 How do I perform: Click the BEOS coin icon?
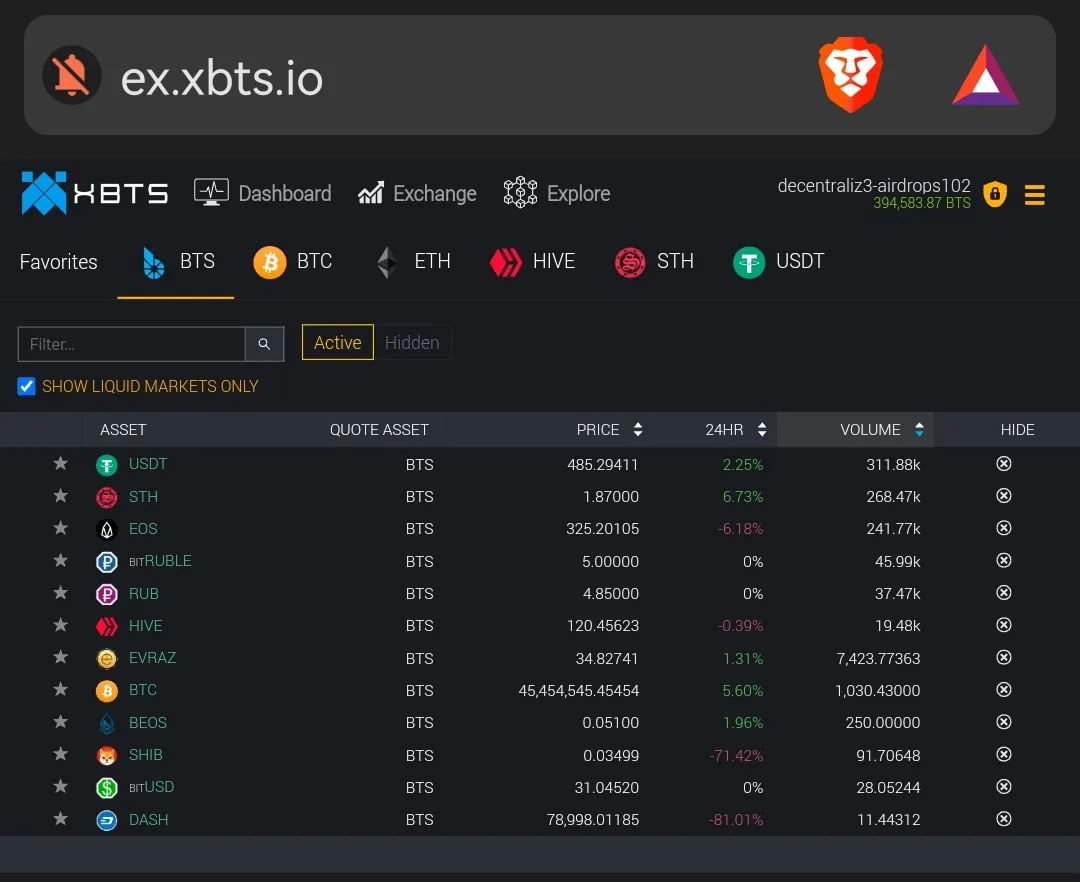click(107, 723)
